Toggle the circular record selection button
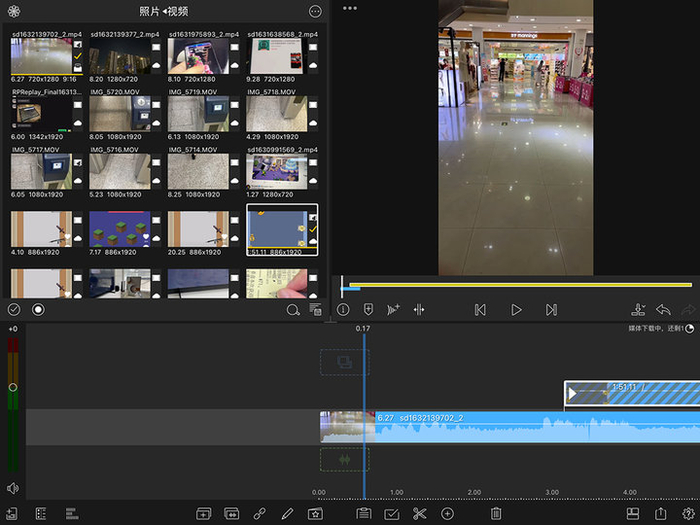 [38, 310]
